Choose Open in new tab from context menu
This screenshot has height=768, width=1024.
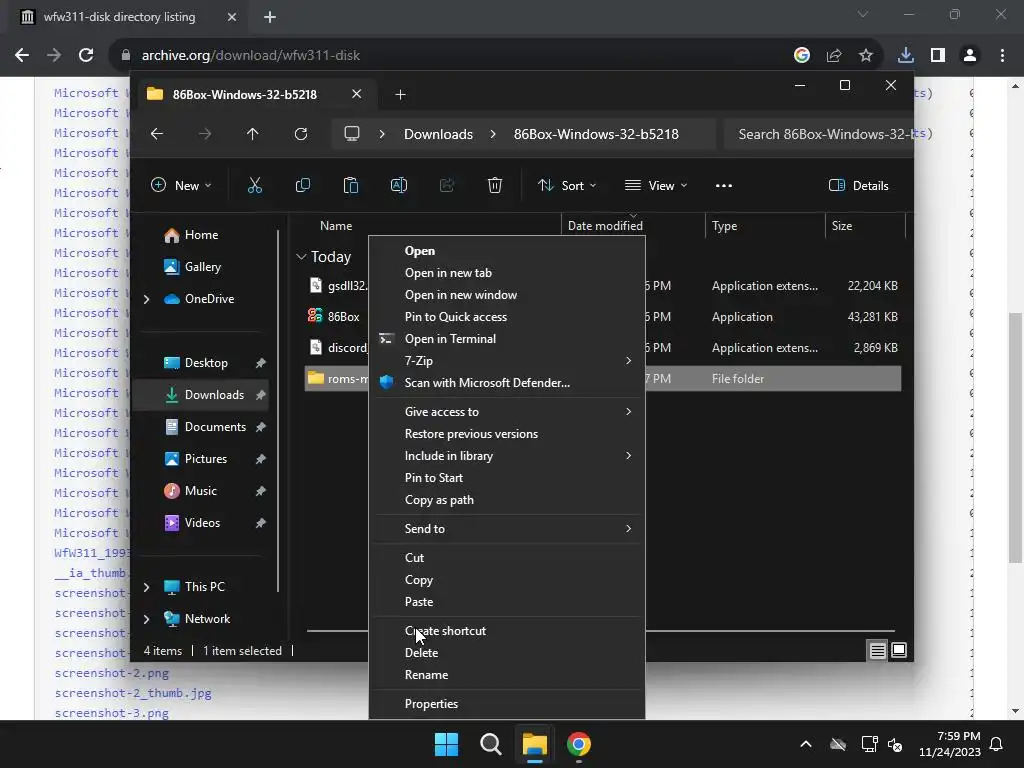click(x=507, y=273)
